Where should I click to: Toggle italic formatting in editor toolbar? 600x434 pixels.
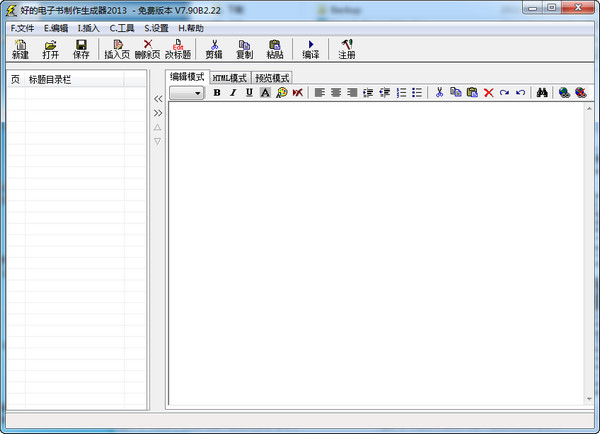[232, 92]
